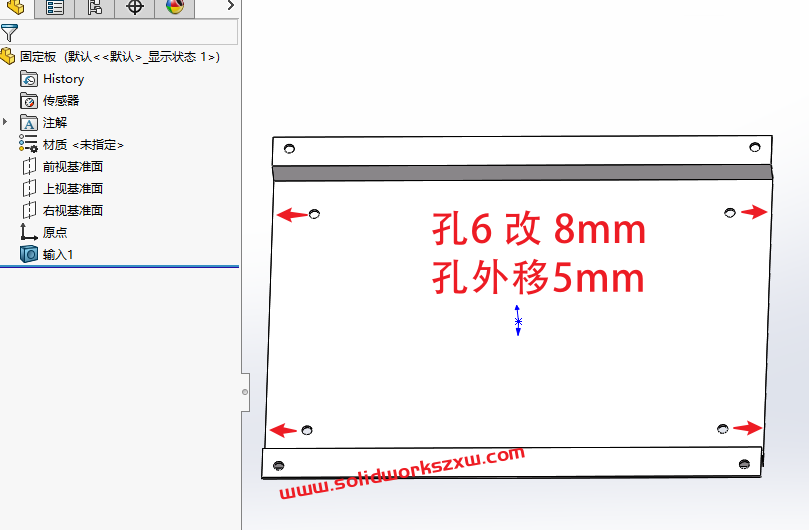Screen dimensions: 809x530
Task: Open the ConfigurationManager tab
Action: click(95, 8)
